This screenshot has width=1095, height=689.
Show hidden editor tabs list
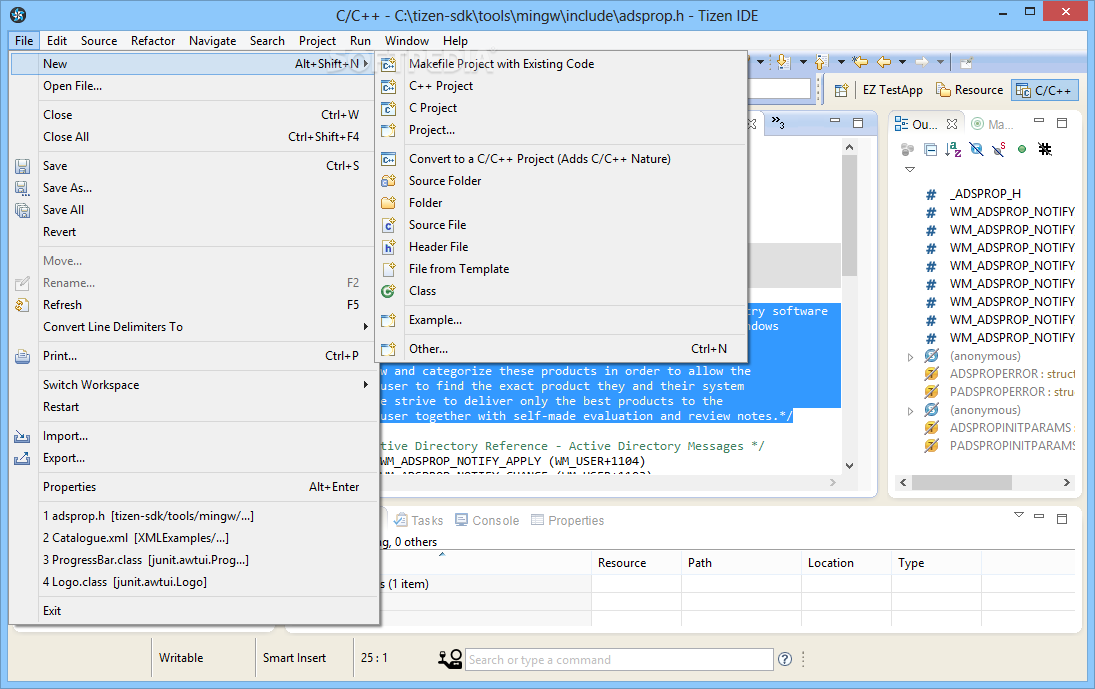click(778, 124)
